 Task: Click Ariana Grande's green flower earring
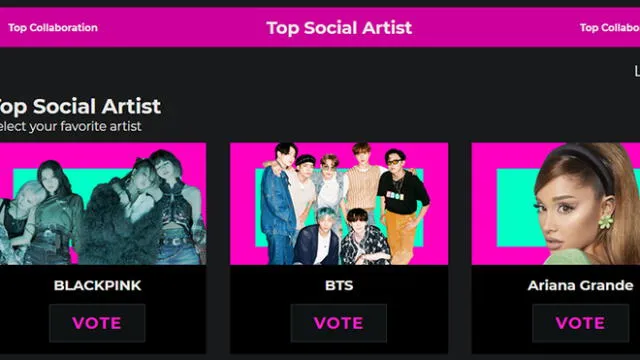point(606,222)
